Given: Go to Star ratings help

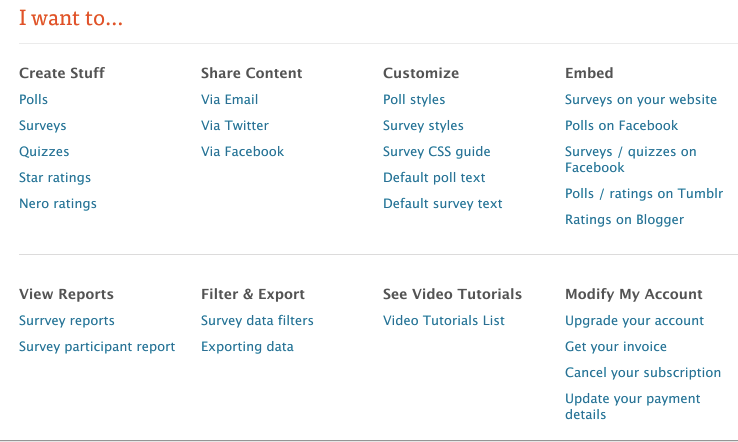Looking at the screenshot, I should pyautogui.click(x=55, y=177).
